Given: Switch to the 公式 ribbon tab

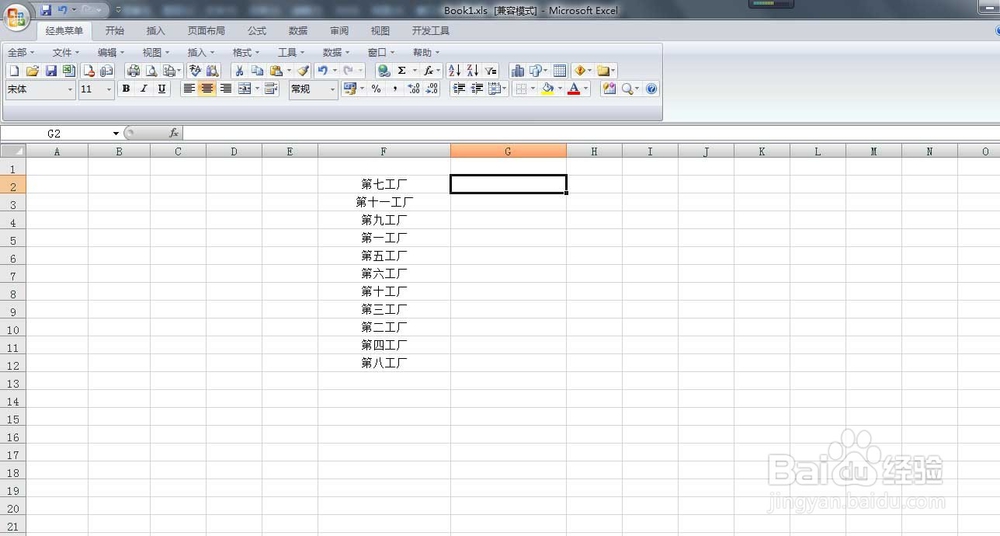Looking at the screenshot, I should point(257,31).
